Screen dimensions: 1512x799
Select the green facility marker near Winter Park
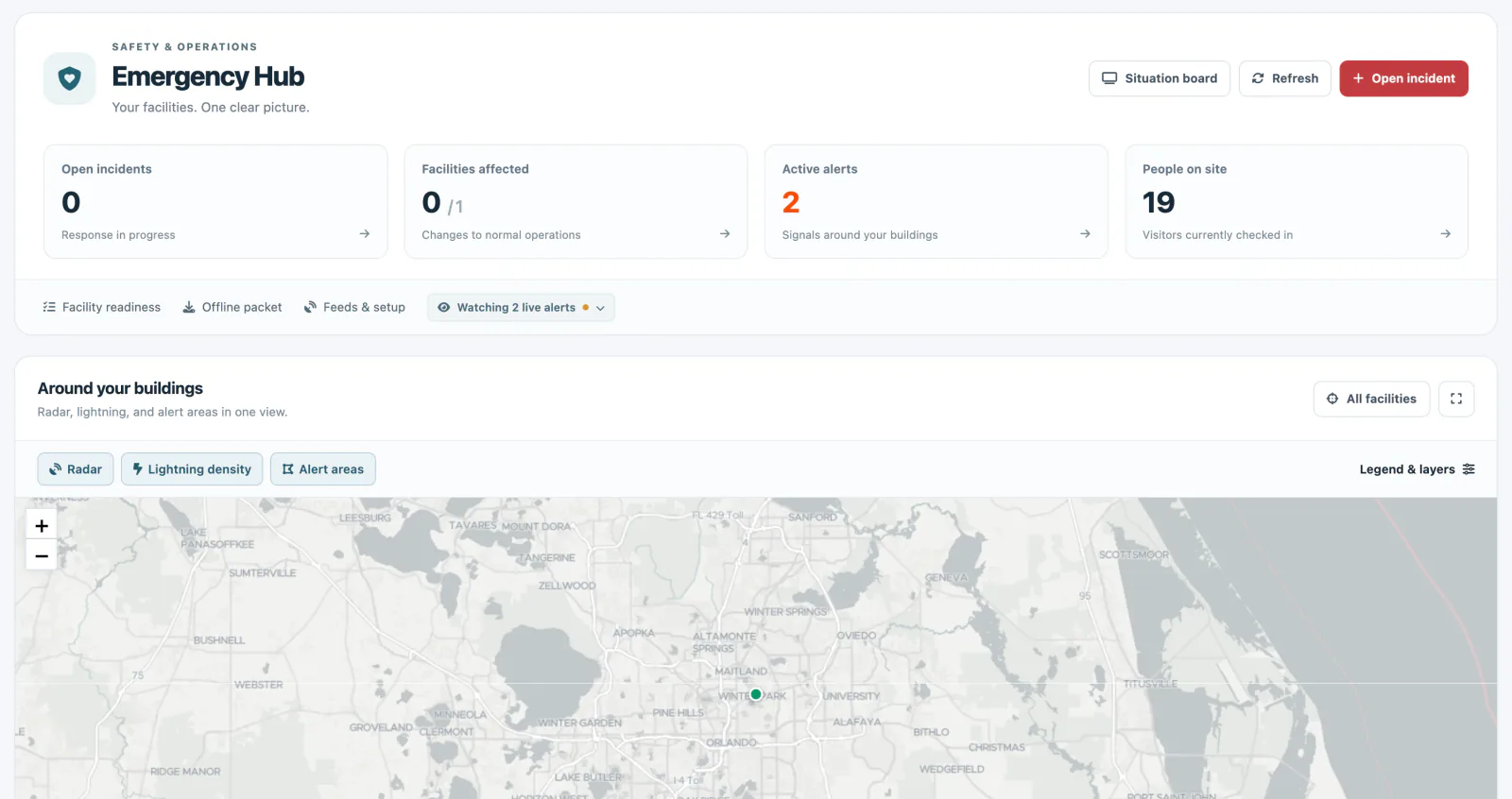point(756,694)
